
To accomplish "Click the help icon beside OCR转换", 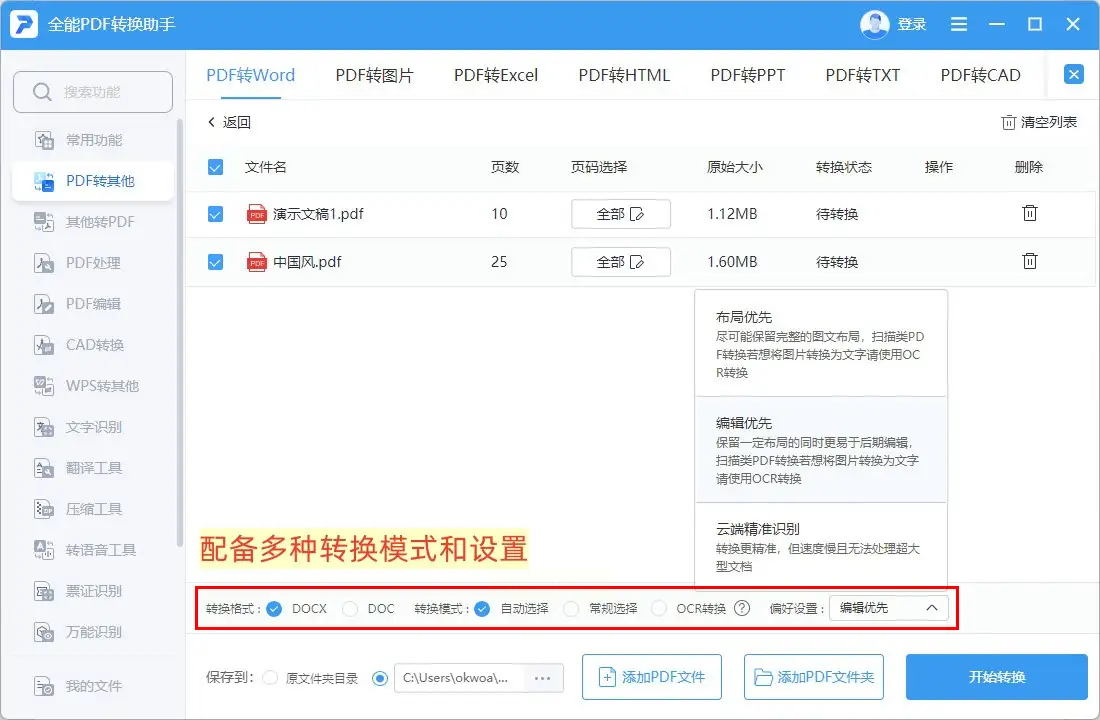I will [x=742, y=608].
